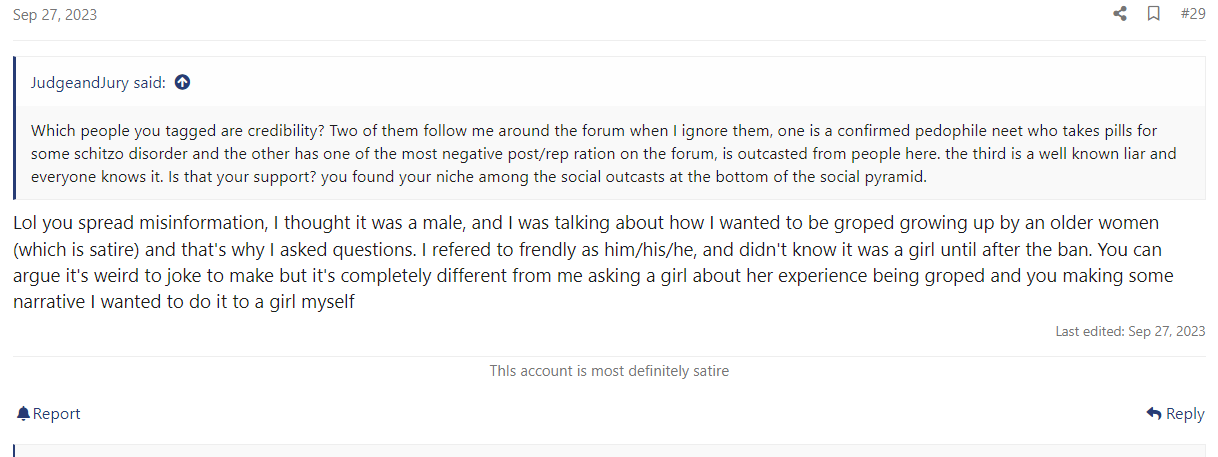Click the partially visible quote block at bottom
Screen dimensions: 1218x457
tap(609, 451)
